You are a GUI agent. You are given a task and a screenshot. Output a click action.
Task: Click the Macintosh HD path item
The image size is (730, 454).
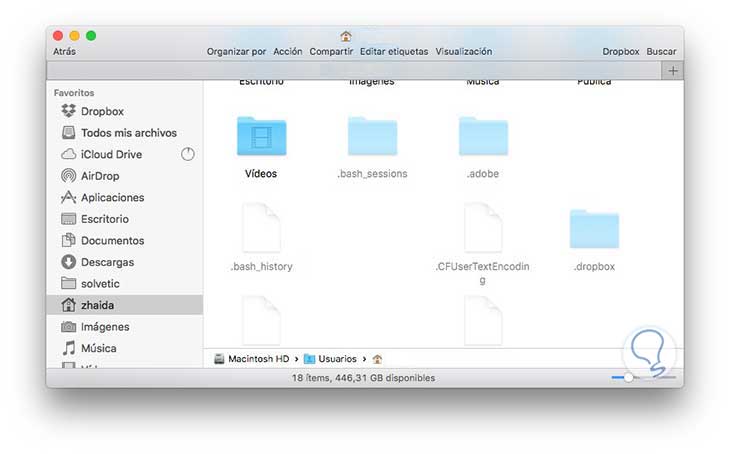(251, 359)
